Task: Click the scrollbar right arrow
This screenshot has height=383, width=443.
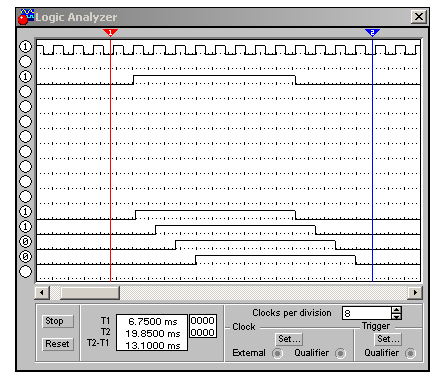Action: (x=415, y=293)
